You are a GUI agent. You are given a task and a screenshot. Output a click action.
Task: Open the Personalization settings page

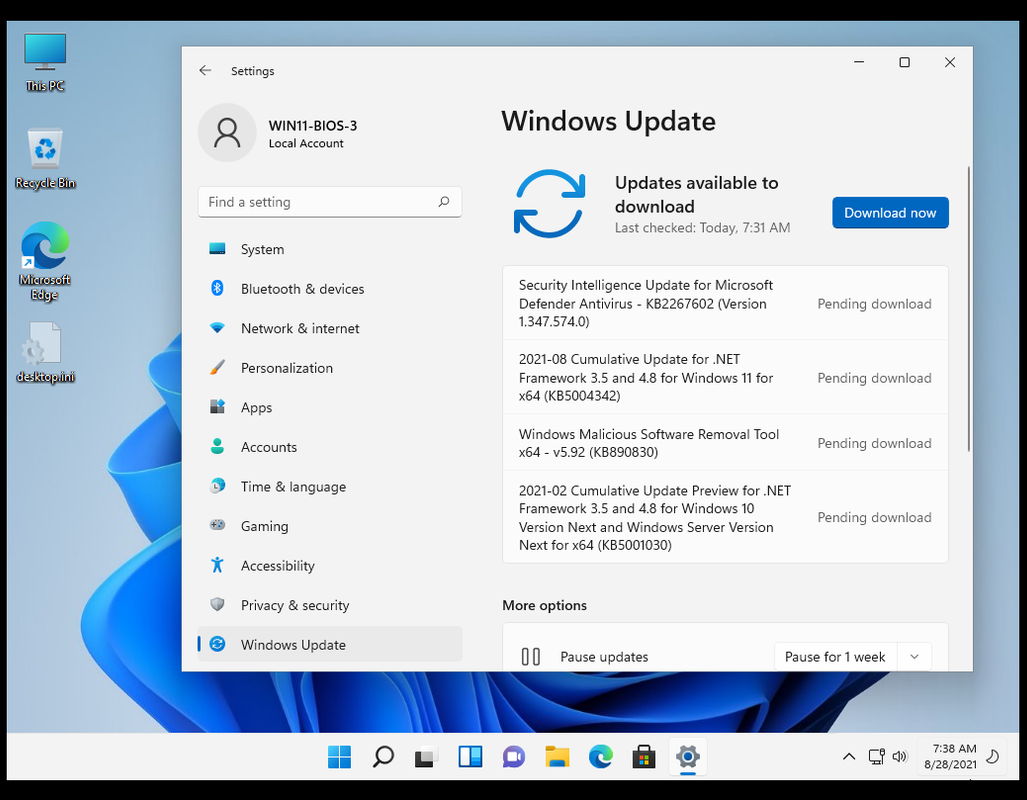[330, 368]
